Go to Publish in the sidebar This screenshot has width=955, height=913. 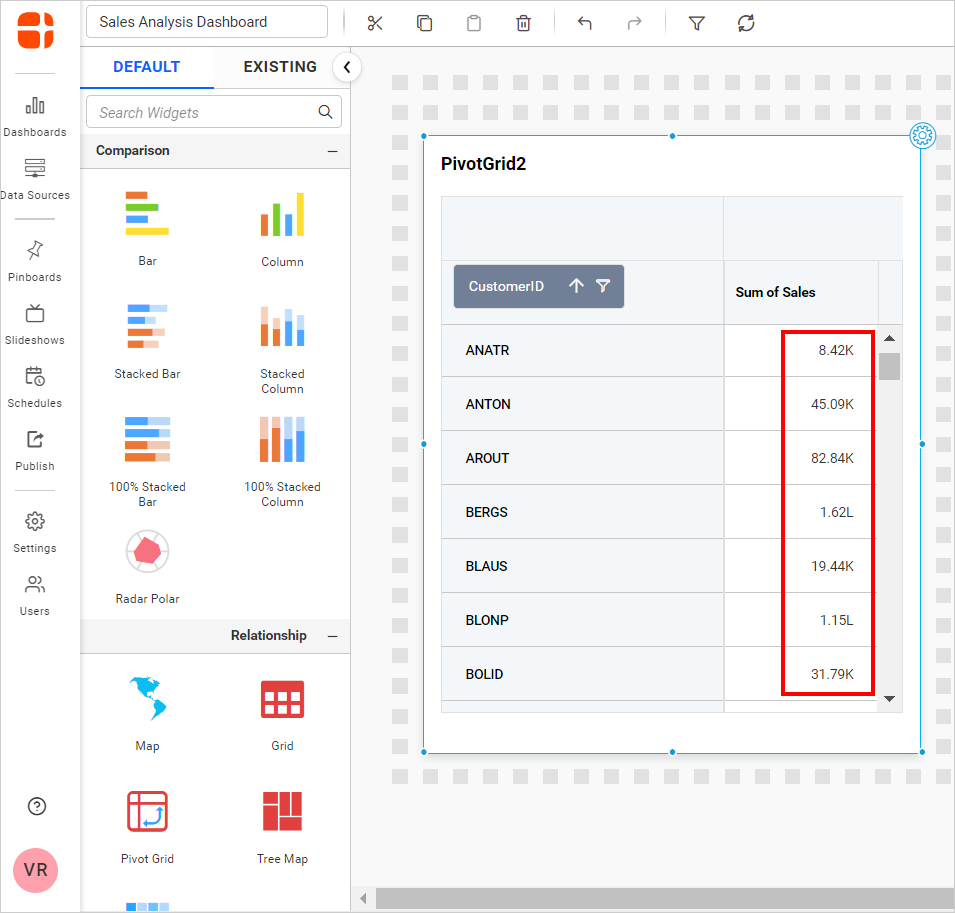[35, 449]
